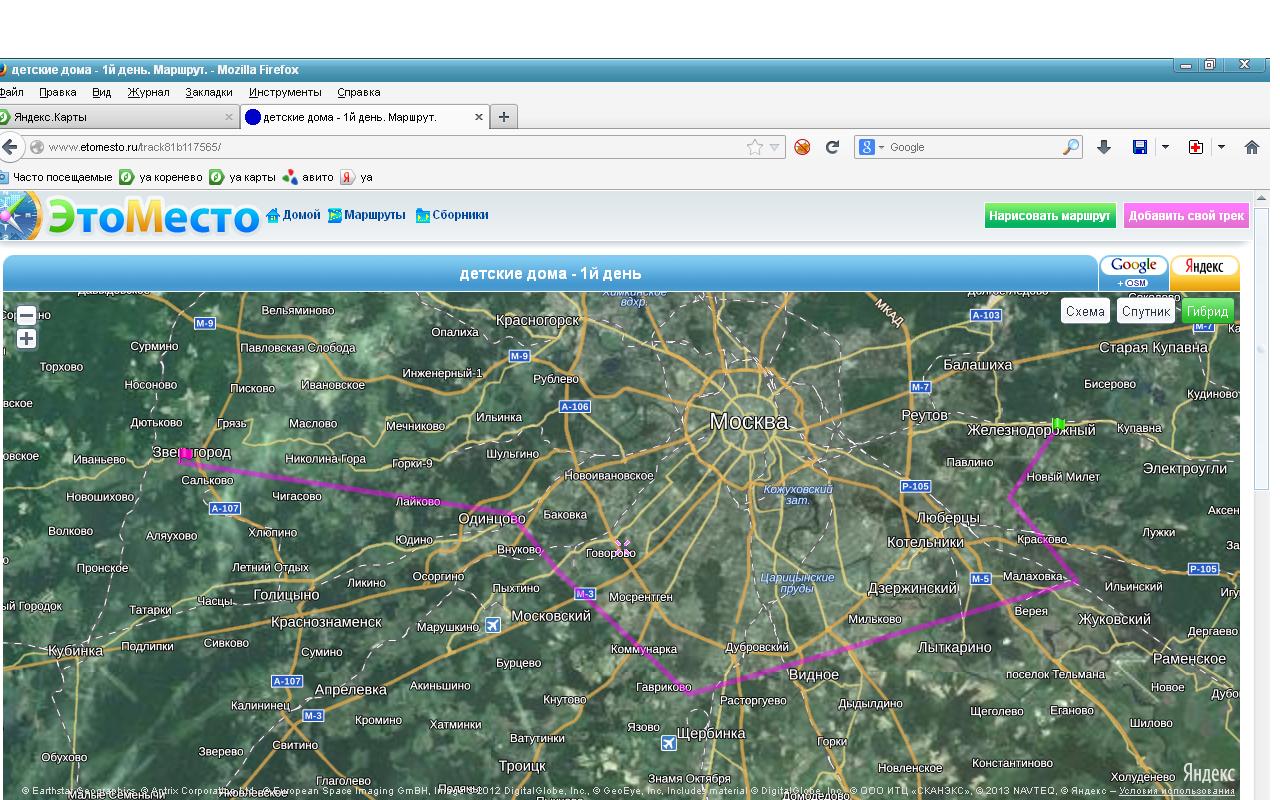The image size is (1280, 800).
Task: Click the magnifier in Google search box
Action: click(x=1070, y=147)
